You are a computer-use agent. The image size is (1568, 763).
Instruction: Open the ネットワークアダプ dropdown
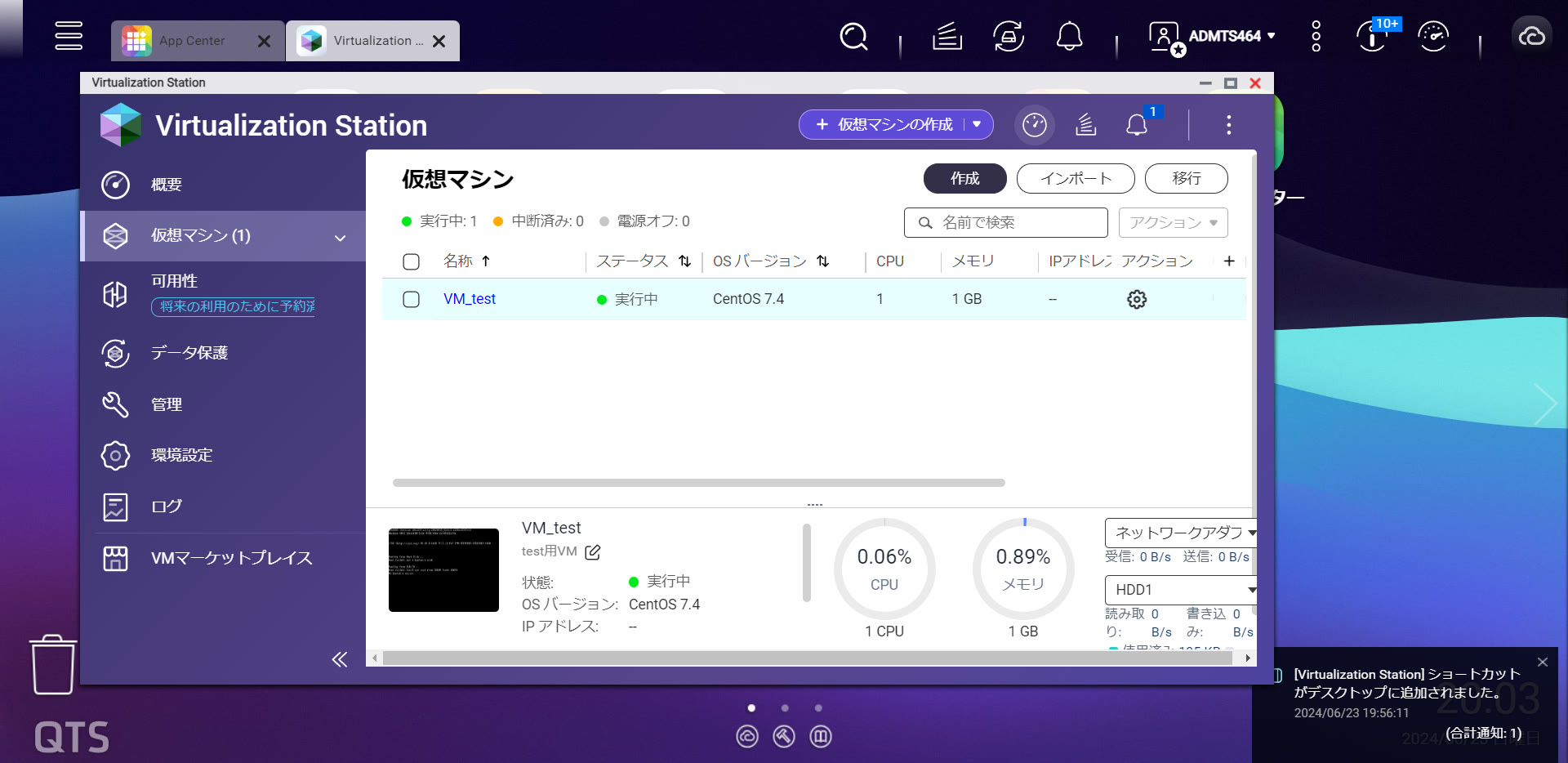pyautogui.click(x=1181, y=533)
